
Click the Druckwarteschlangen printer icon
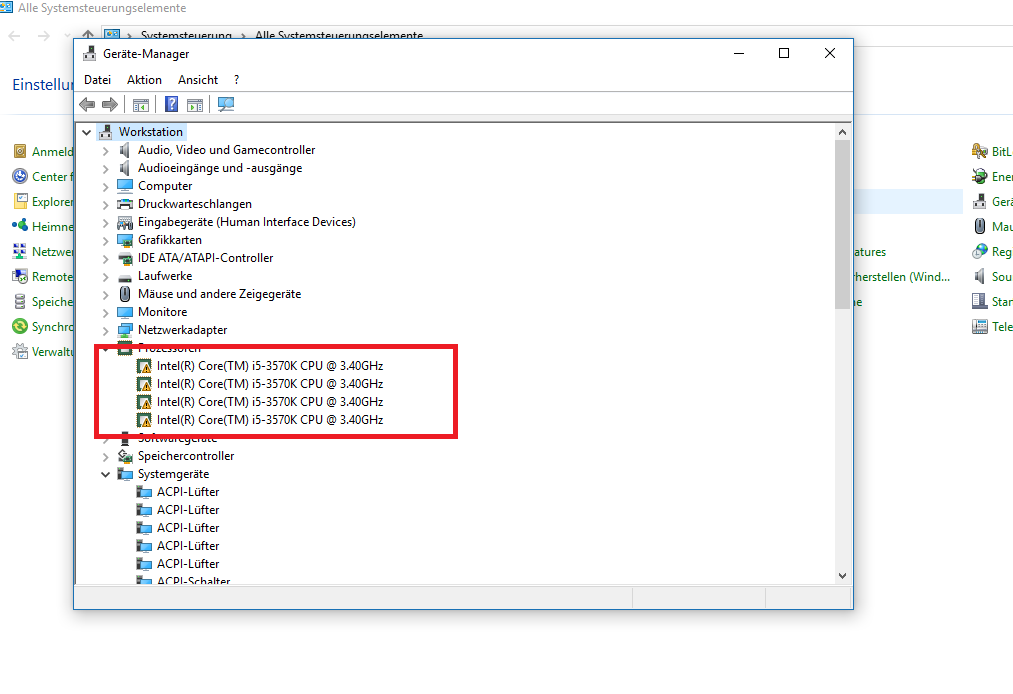[x=125, y=204]
